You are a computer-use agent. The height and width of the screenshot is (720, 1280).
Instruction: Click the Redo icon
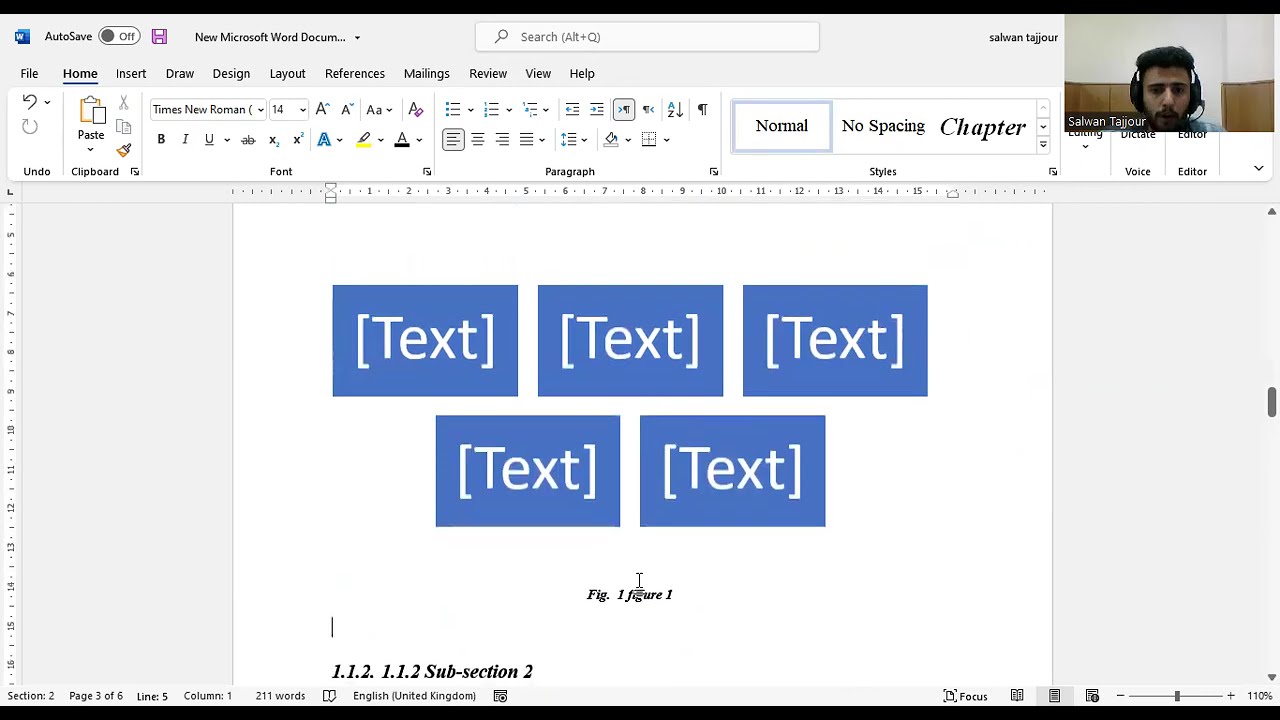tap(29, 127)
